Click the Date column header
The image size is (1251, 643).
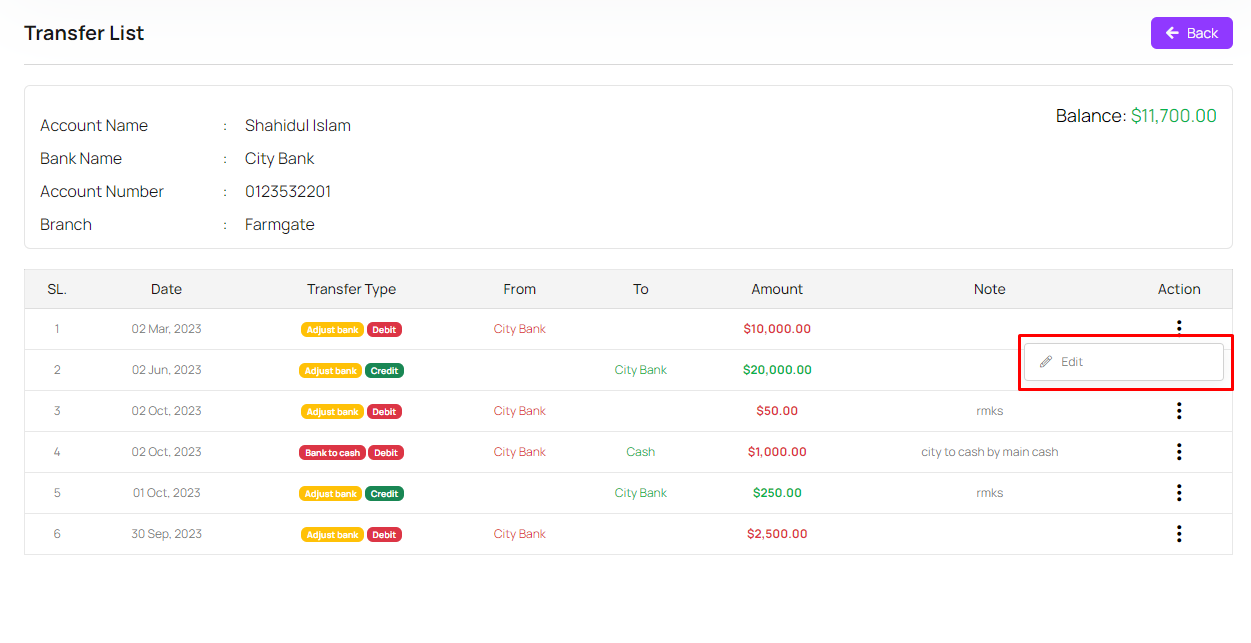166,289
